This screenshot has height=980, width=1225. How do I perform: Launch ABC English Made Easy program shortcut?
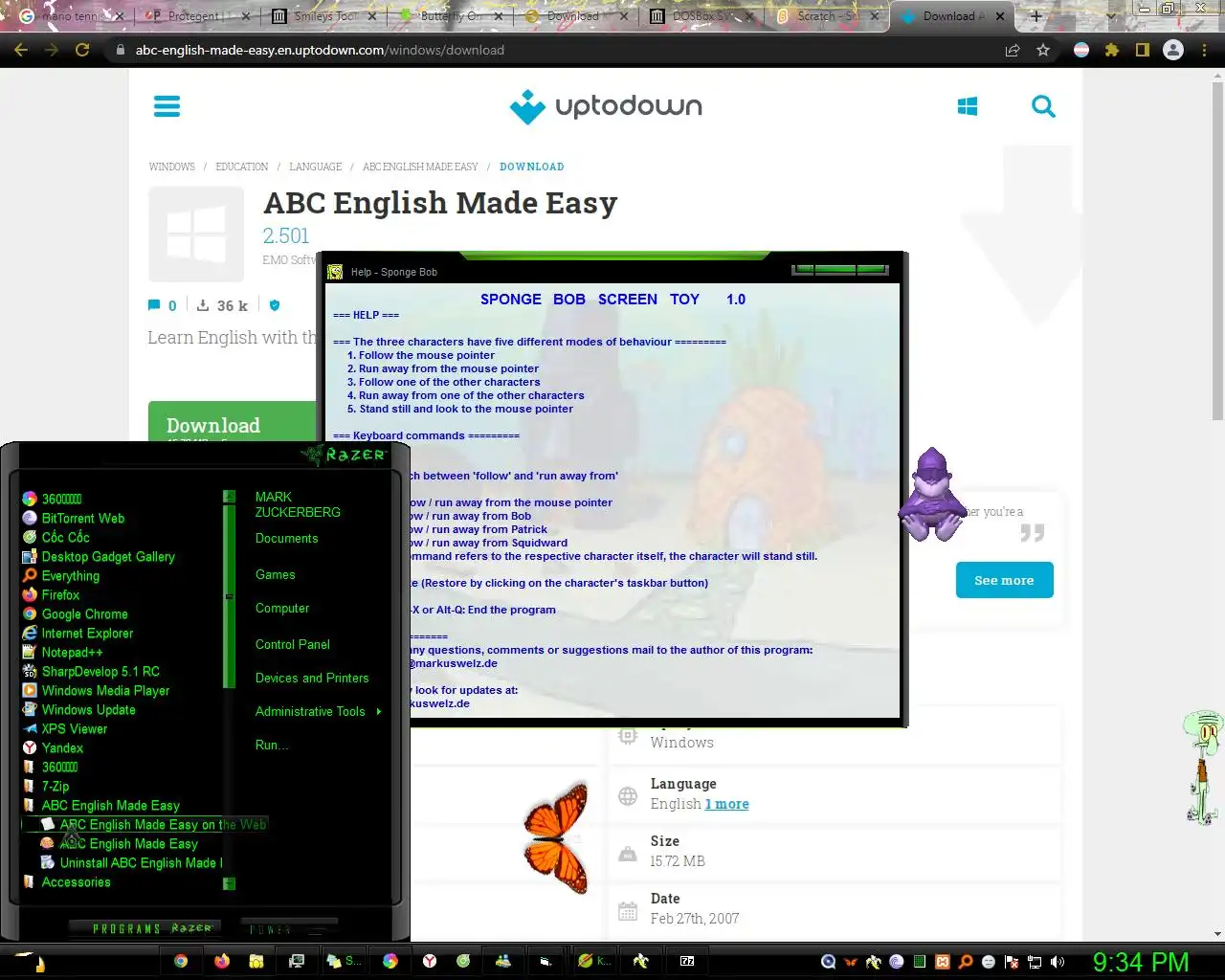coord(128,843)
